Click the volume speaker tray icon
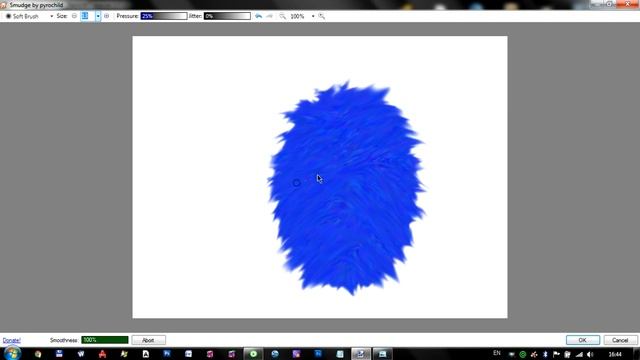Image resolution: width=640 pixels, height=360 pixels. tap(590, 354)
